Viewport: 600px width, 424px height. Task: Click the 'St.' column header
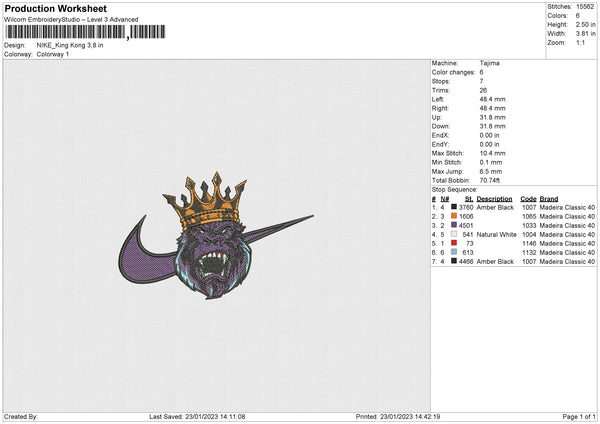(469, 199)
